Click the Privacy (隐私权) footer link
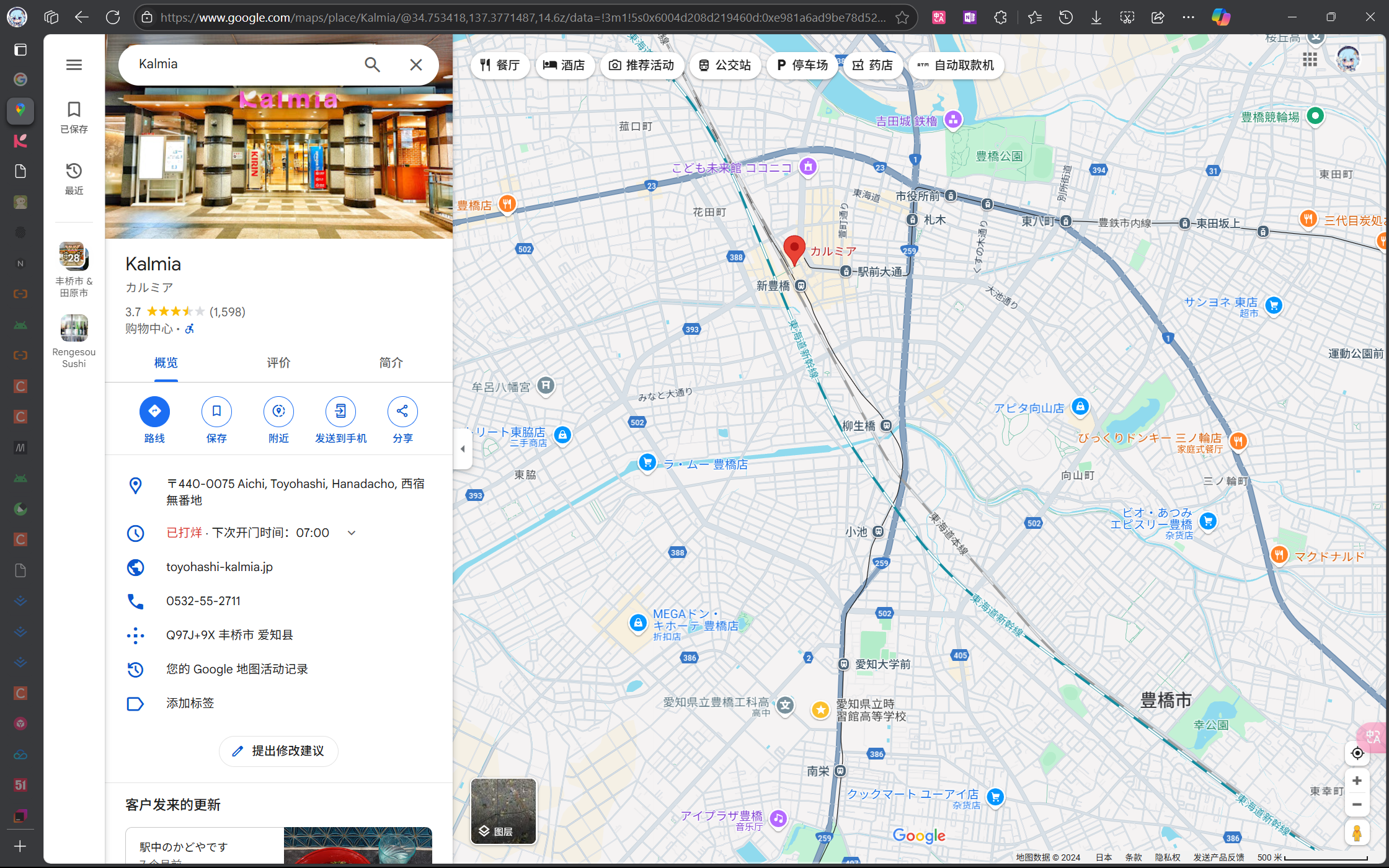The height and width of the screenshot is (868, 1389). point(1168,857)
